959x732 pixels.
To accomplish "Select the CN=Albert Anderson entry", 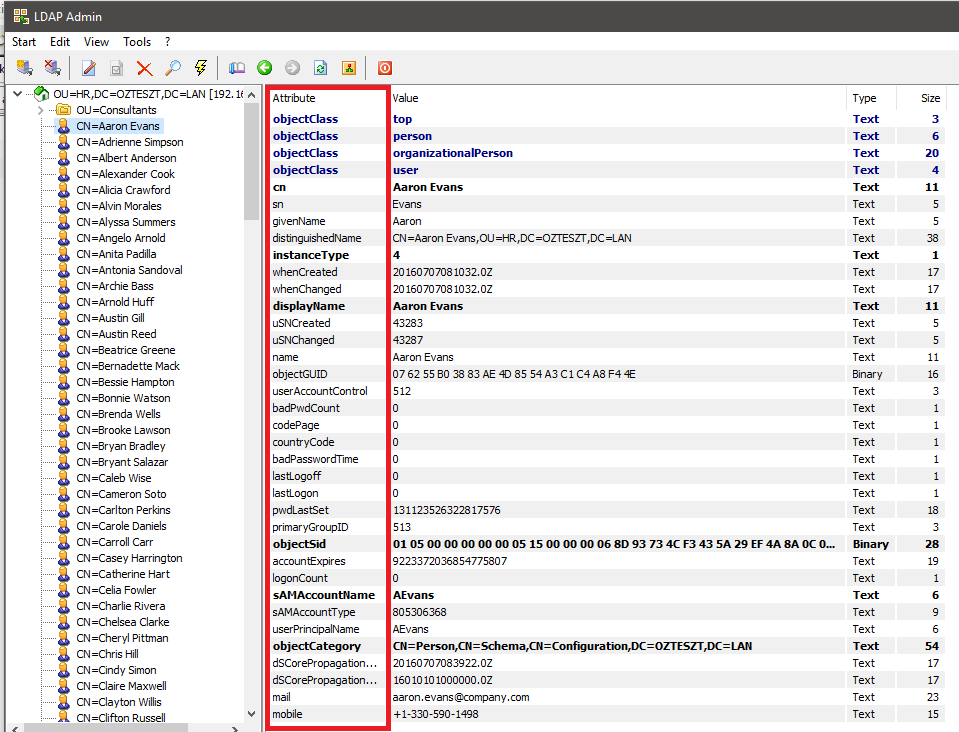I will (x=126, y=157).
